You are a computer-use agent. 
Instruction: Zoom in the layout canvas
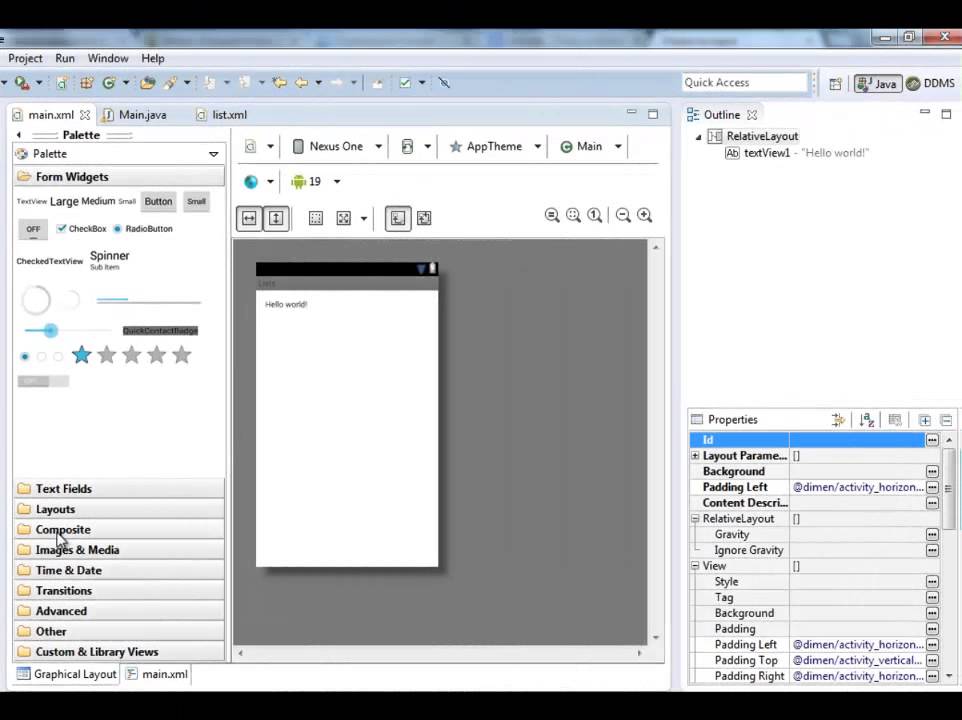coord(644,215)
